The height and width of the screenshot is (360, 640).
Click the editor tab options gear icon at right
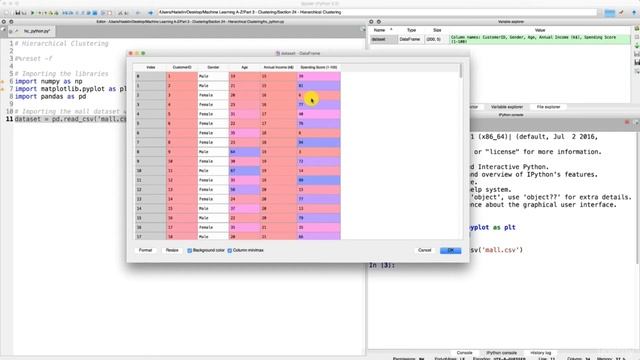363,29
